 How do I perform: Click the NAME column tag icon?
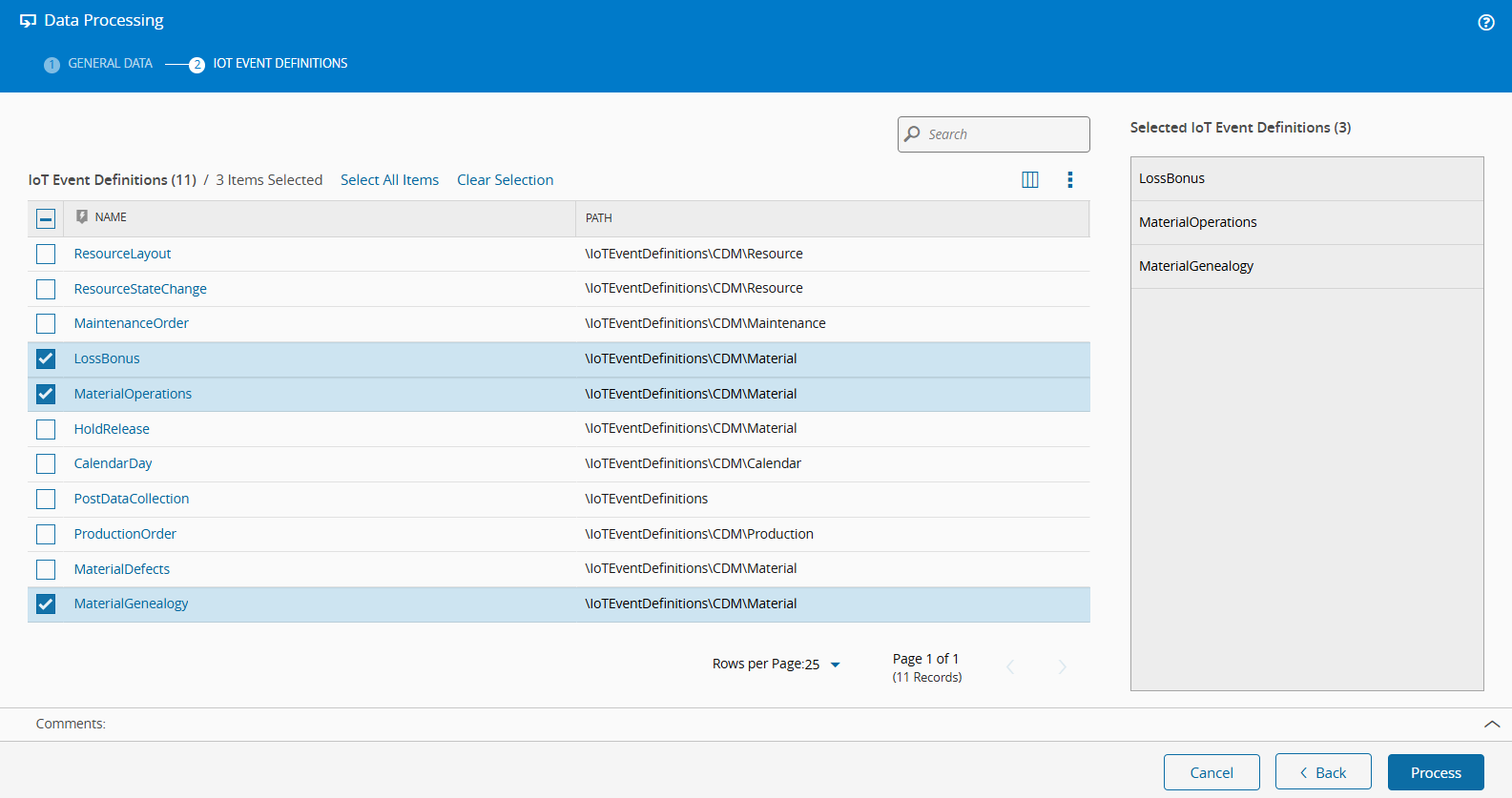(x=82, y=217)
